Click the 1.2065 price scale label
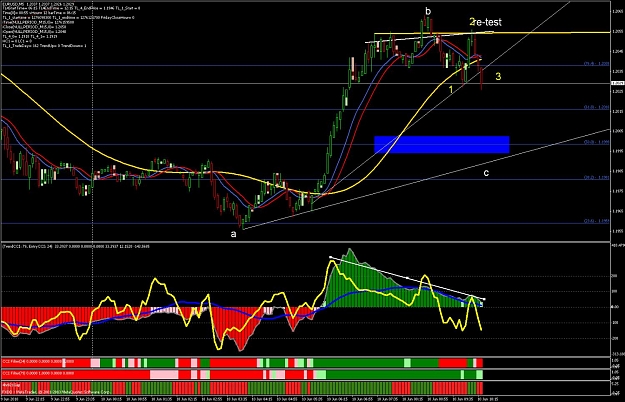 (x=617, y=12)
